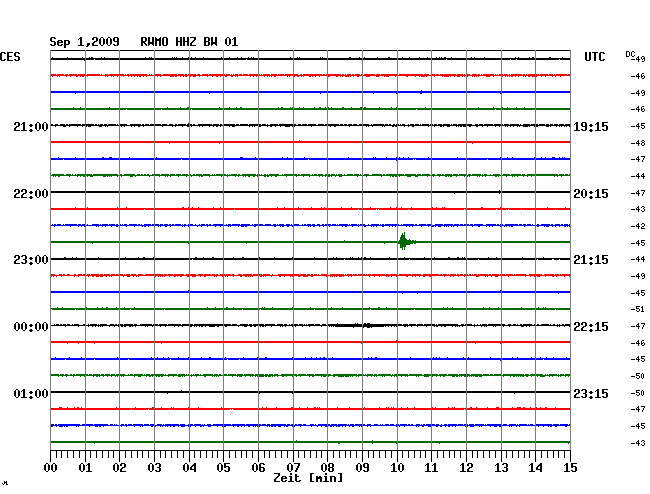
Task: Click minute label 02 on the time axis
Action: tap(119, 468)
